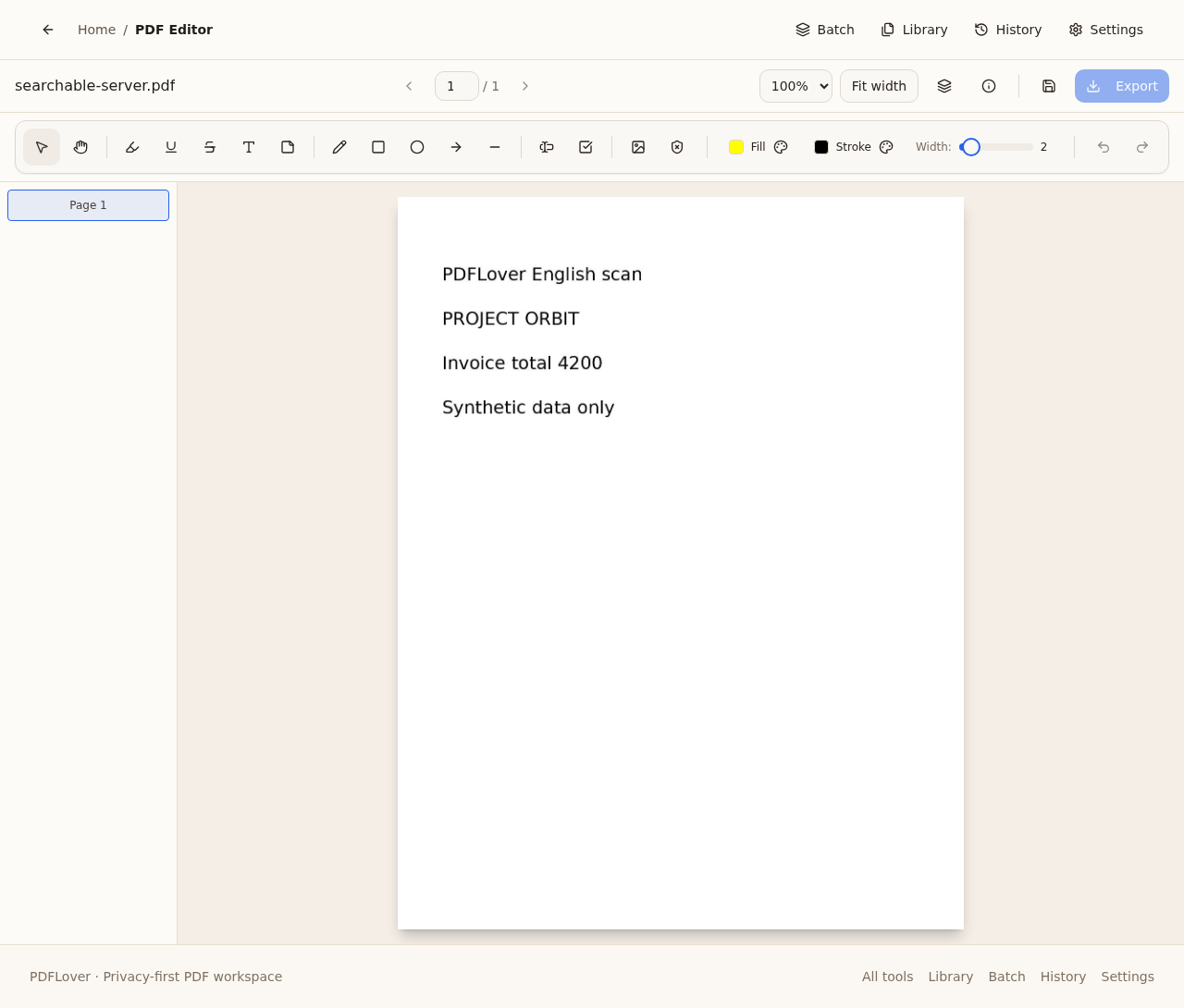Image resolution: width=1184 pixels, height=1008 pixels.
Task: Click 'PDFLover English scan' text
Action: (x=542, y=275)
